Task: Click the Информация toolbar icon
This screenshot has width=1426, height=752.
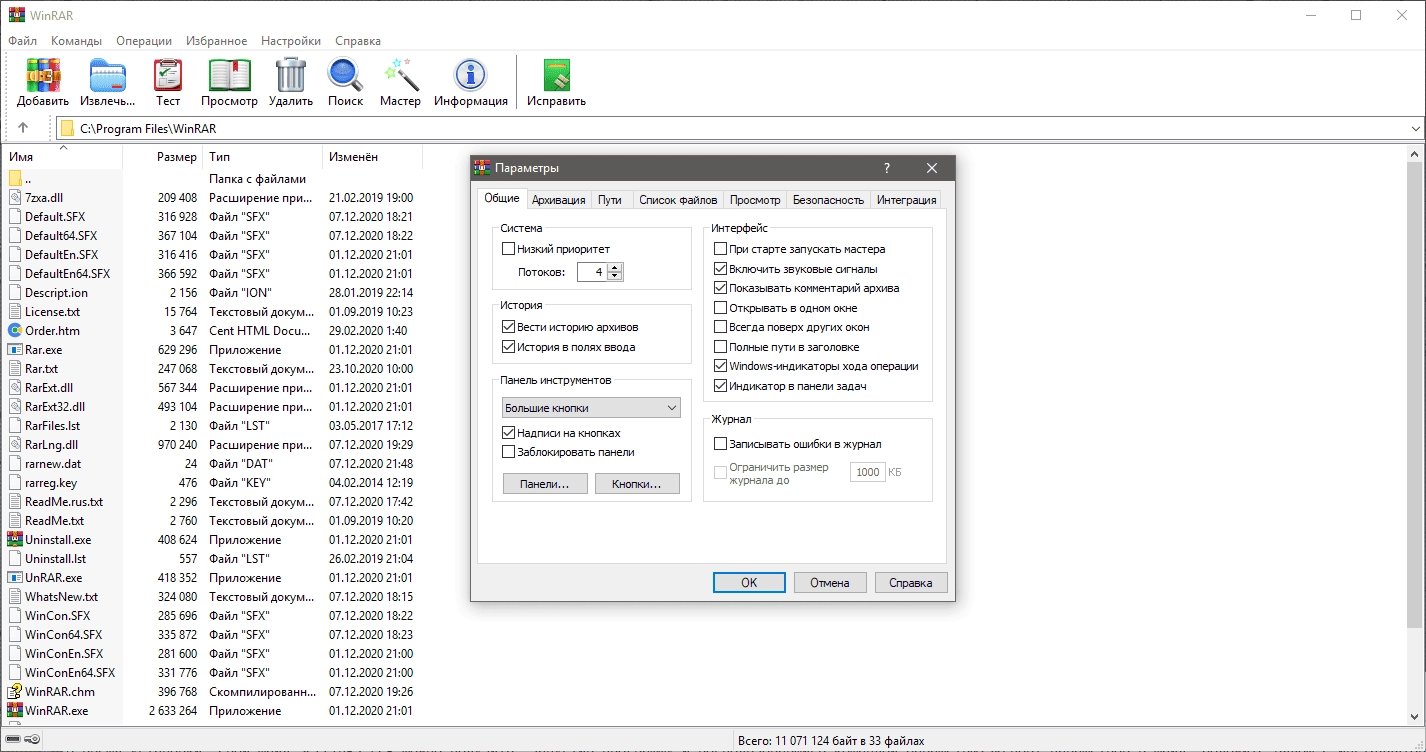Action: click(x=470, y=75)
